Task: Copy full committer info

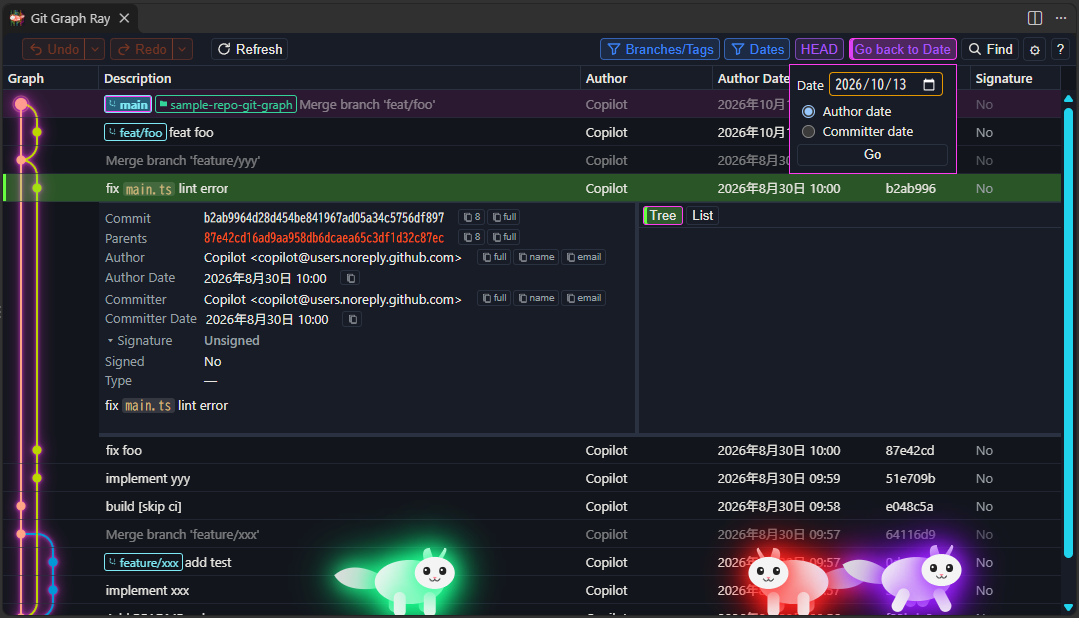Action: [494, 298]
